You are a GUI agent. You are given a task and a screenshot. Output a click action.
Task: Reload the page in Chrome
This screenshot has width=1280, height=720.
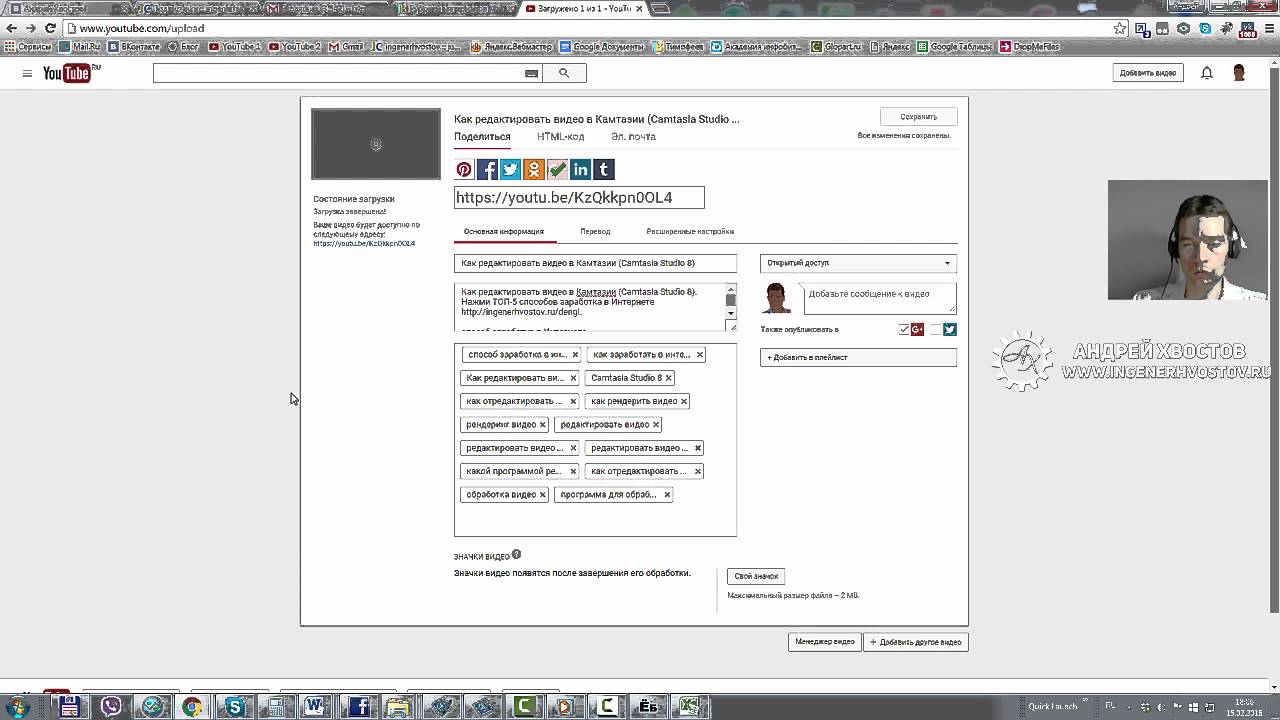50,28
